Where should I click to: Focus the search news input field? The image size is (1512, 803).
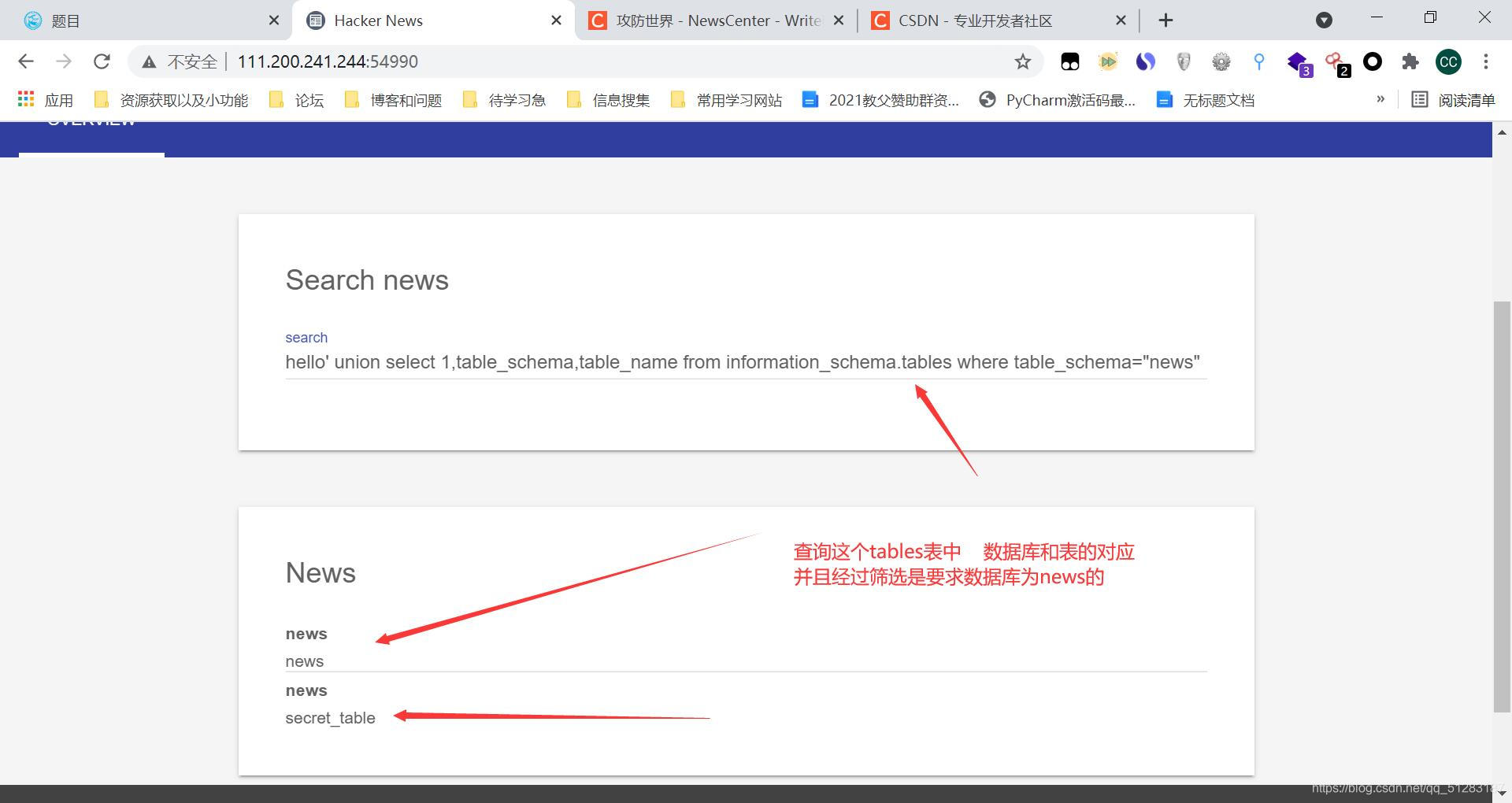746,362
